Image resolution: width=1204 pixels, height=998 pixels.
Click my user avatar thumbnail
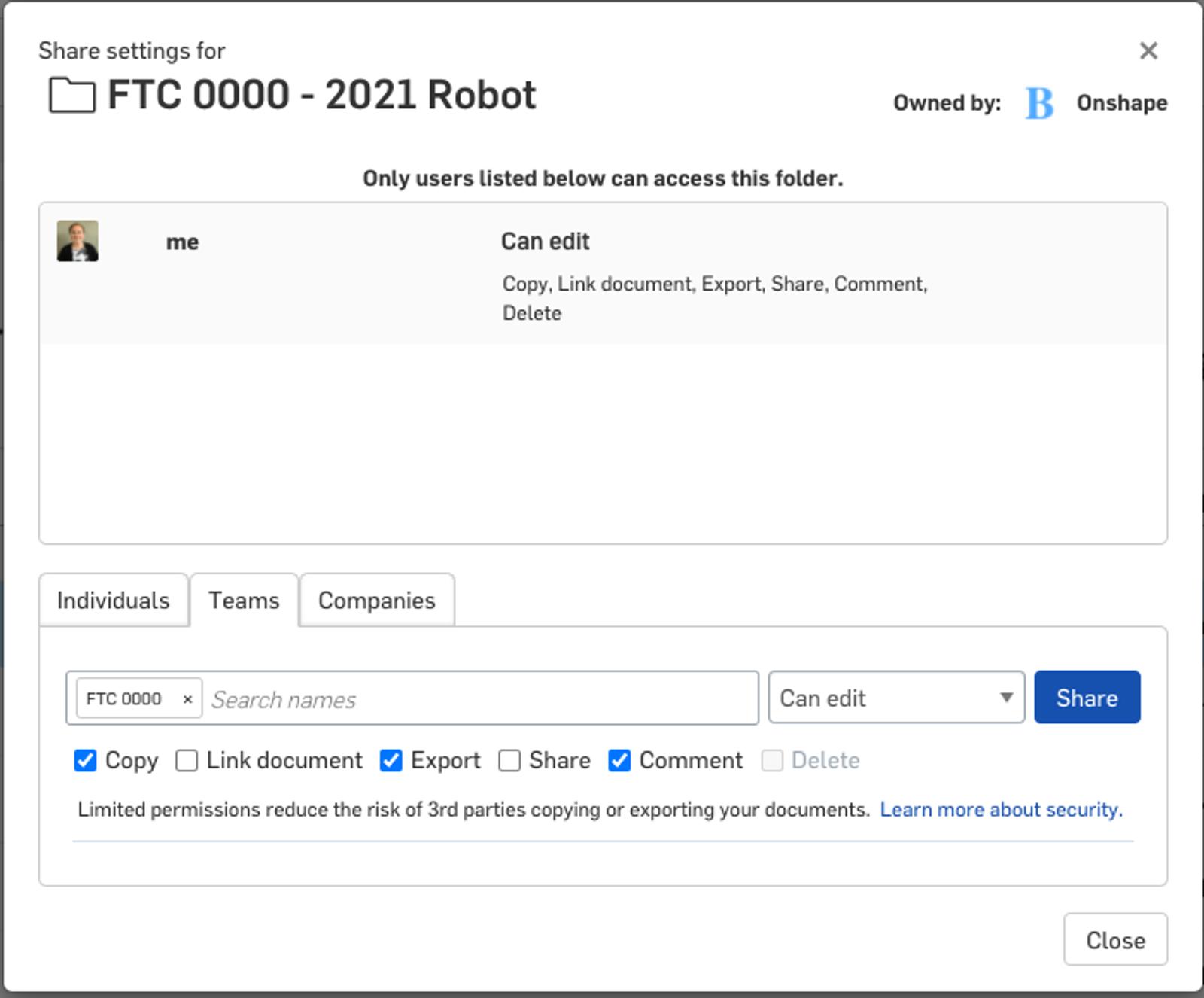78,241
